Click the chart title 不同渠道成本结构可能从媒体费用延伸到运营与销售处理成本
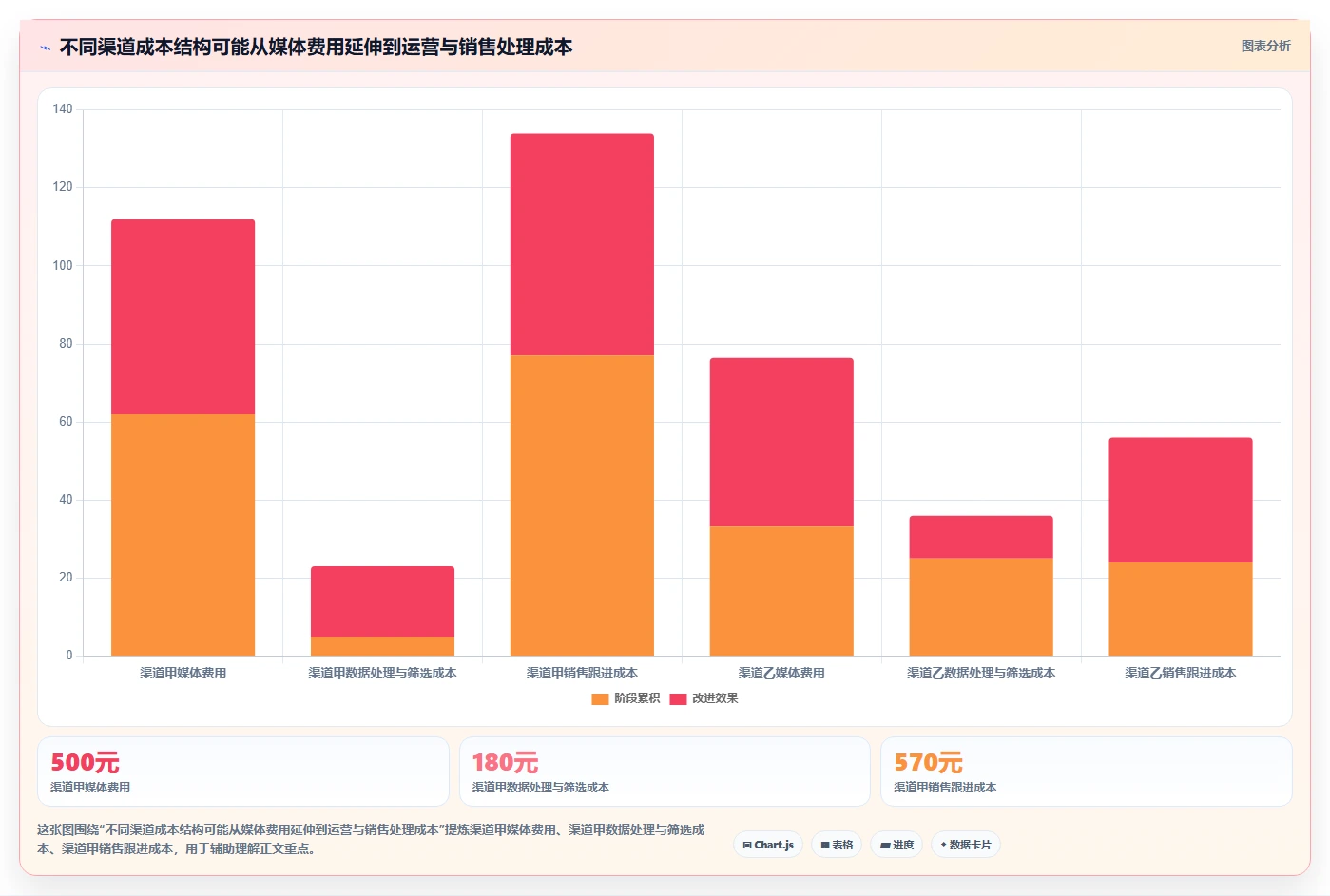Screen dimensions: 1330x896 click(x=316, y=47)
